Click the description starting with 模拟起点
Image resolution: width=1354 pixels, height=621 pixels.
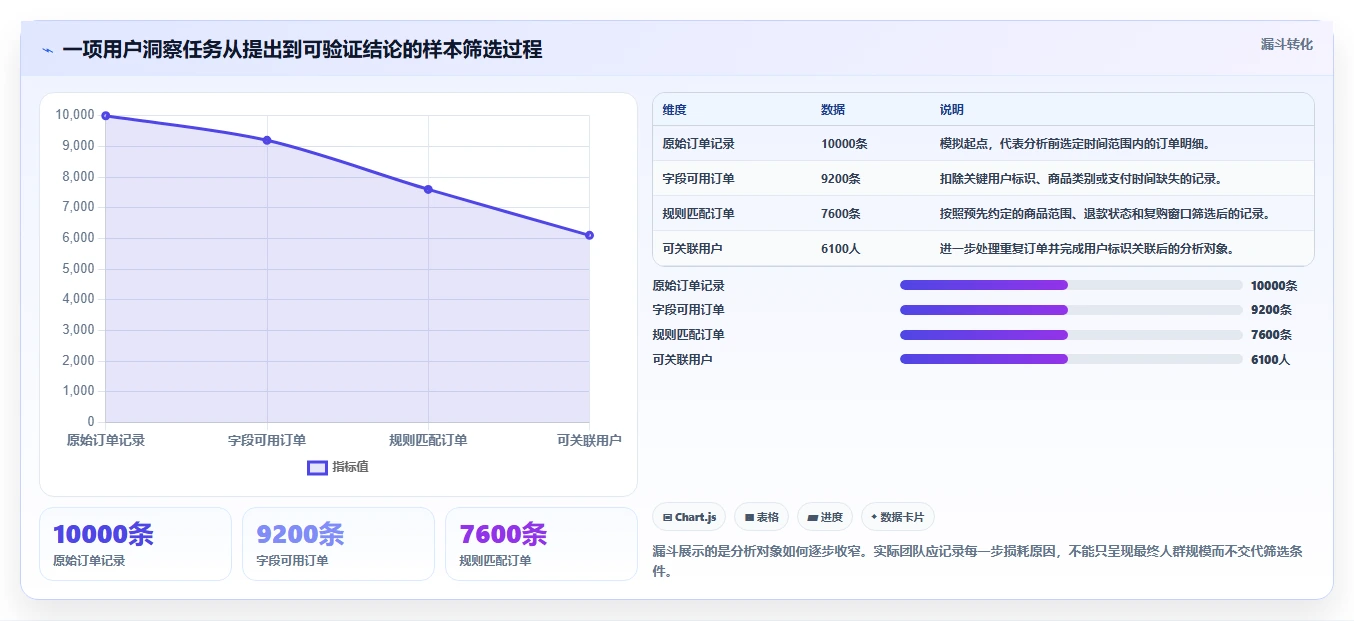pos(1074,144)
